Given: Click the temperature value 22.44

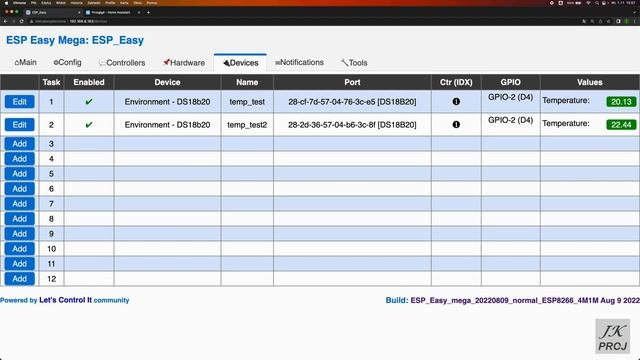Looking at the screenshot, I should click(x=621, y=124).
